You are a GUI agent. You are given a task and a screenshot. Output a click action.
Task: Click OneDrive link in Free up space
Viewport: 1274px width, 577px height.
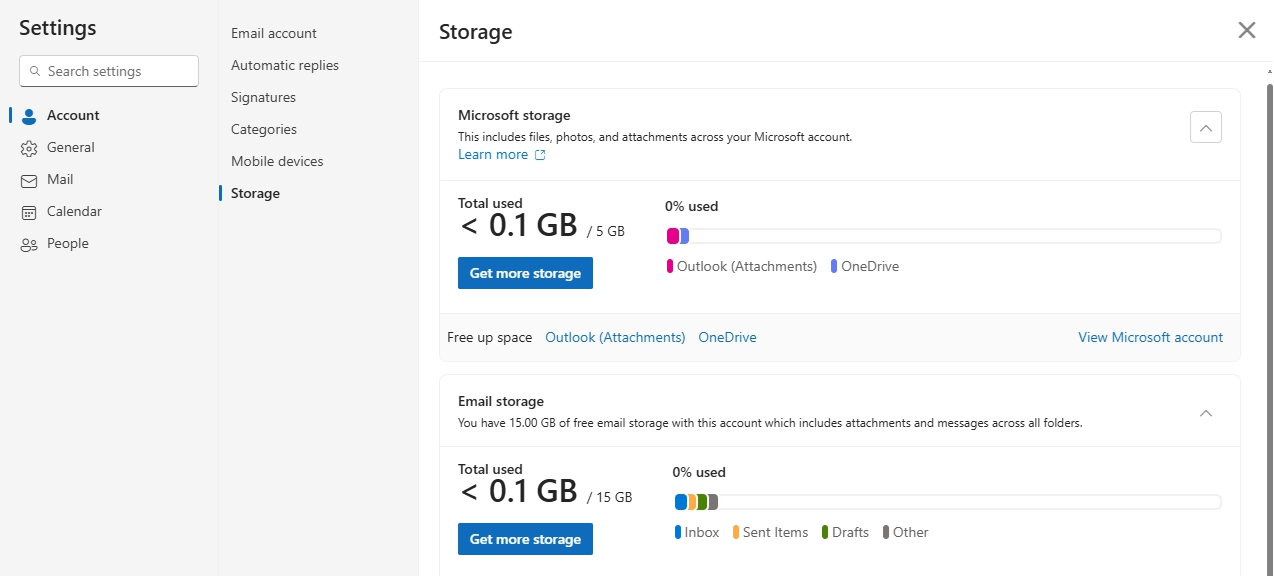click(x=727, y=337)
